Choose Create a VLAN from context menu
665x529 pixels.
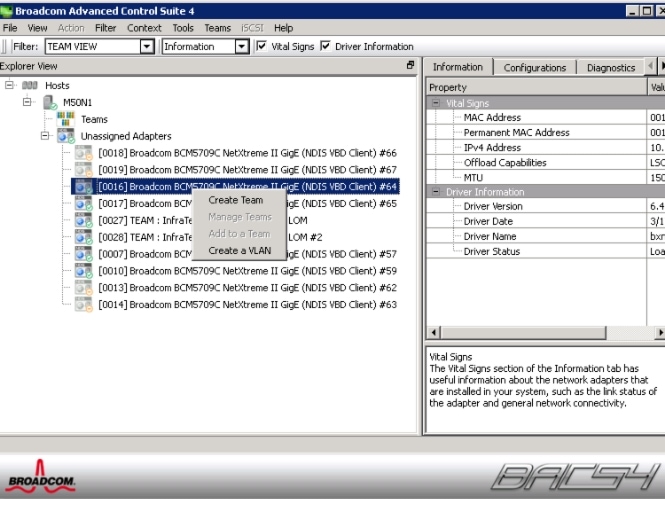click(239, 250)
